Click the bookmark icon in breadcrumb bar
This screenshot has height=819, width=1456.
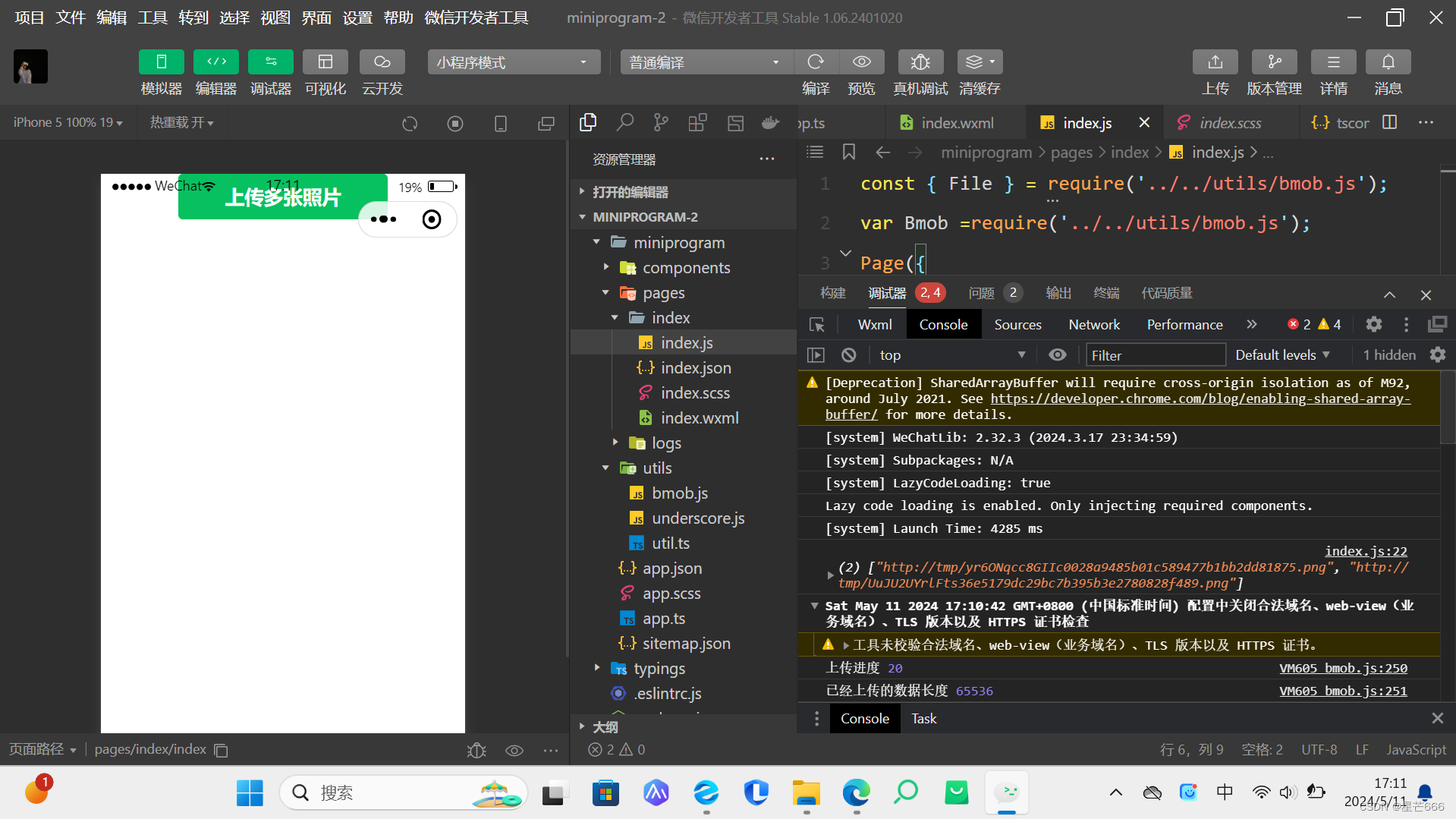click(x=848, y=152)
